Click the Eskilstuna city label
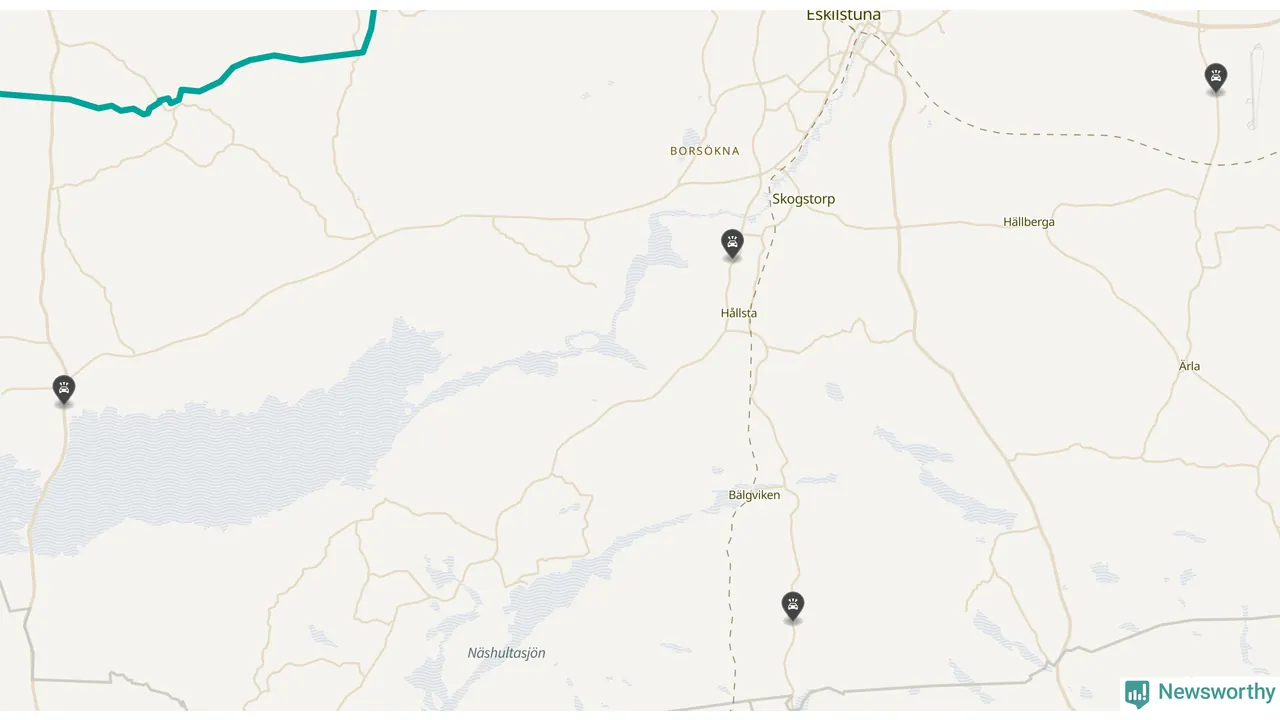This screenshot has height=720, width=1280. click(843, 15)
